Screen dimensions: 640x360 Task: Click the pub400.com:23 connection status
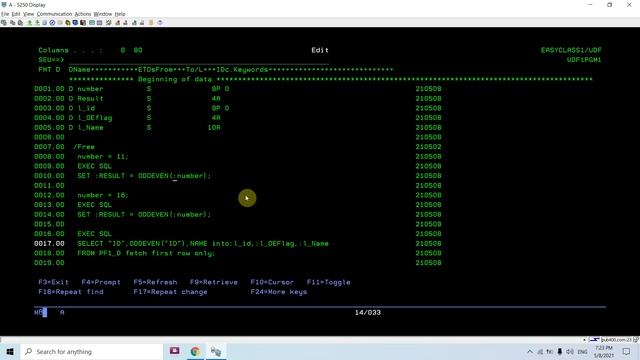click(x=616, y=340)
